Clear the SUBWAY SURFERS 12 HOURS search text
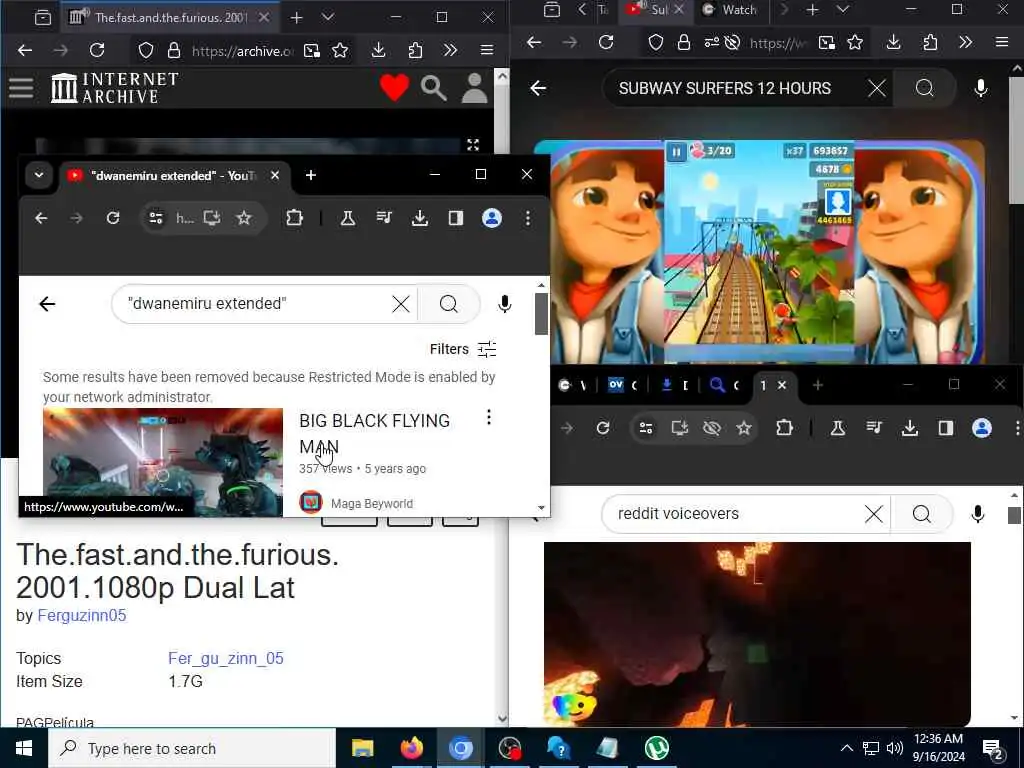 coord(877,88)
